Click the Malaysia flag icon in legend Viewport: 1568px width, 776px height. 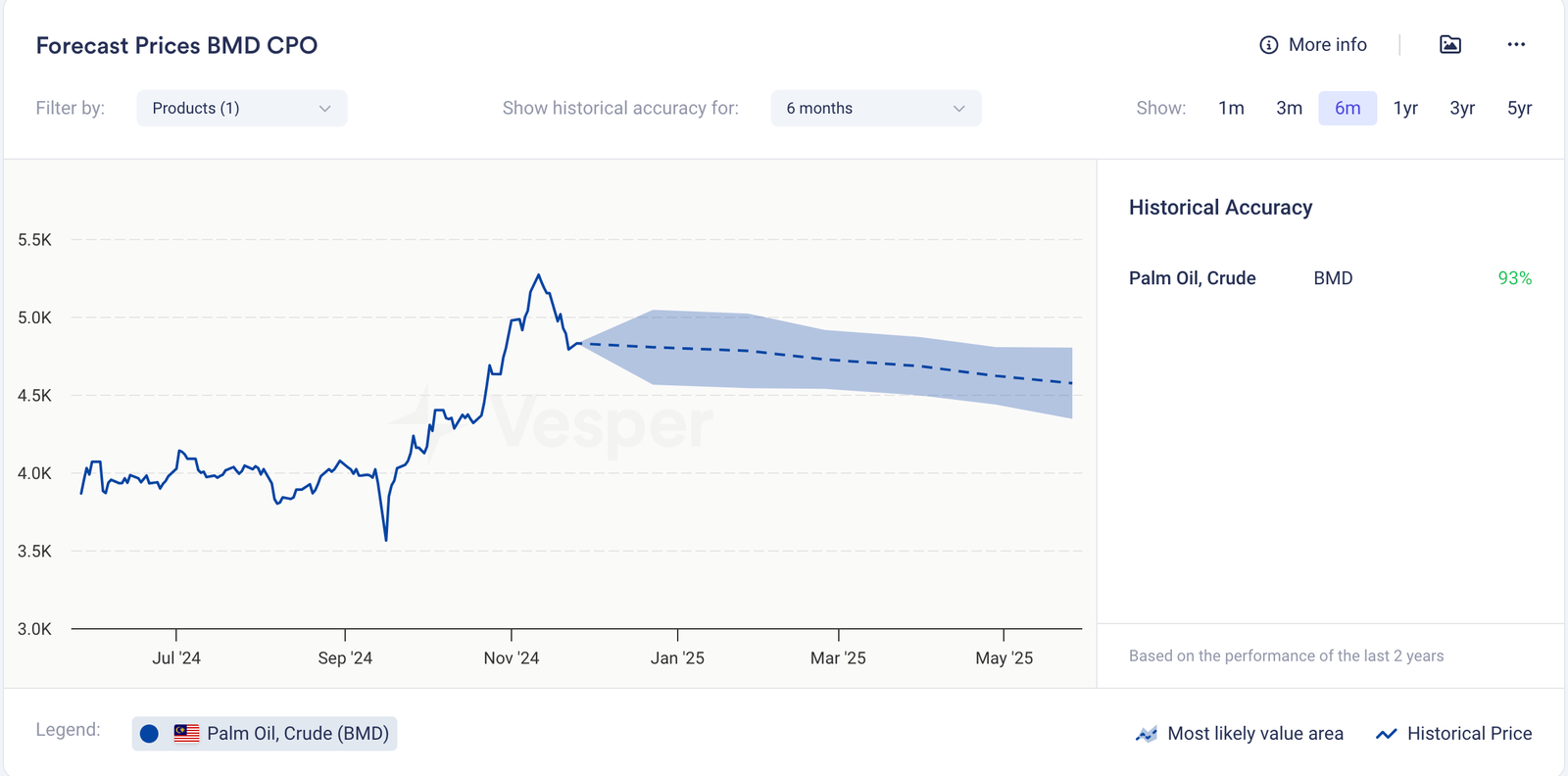point(186,733)
